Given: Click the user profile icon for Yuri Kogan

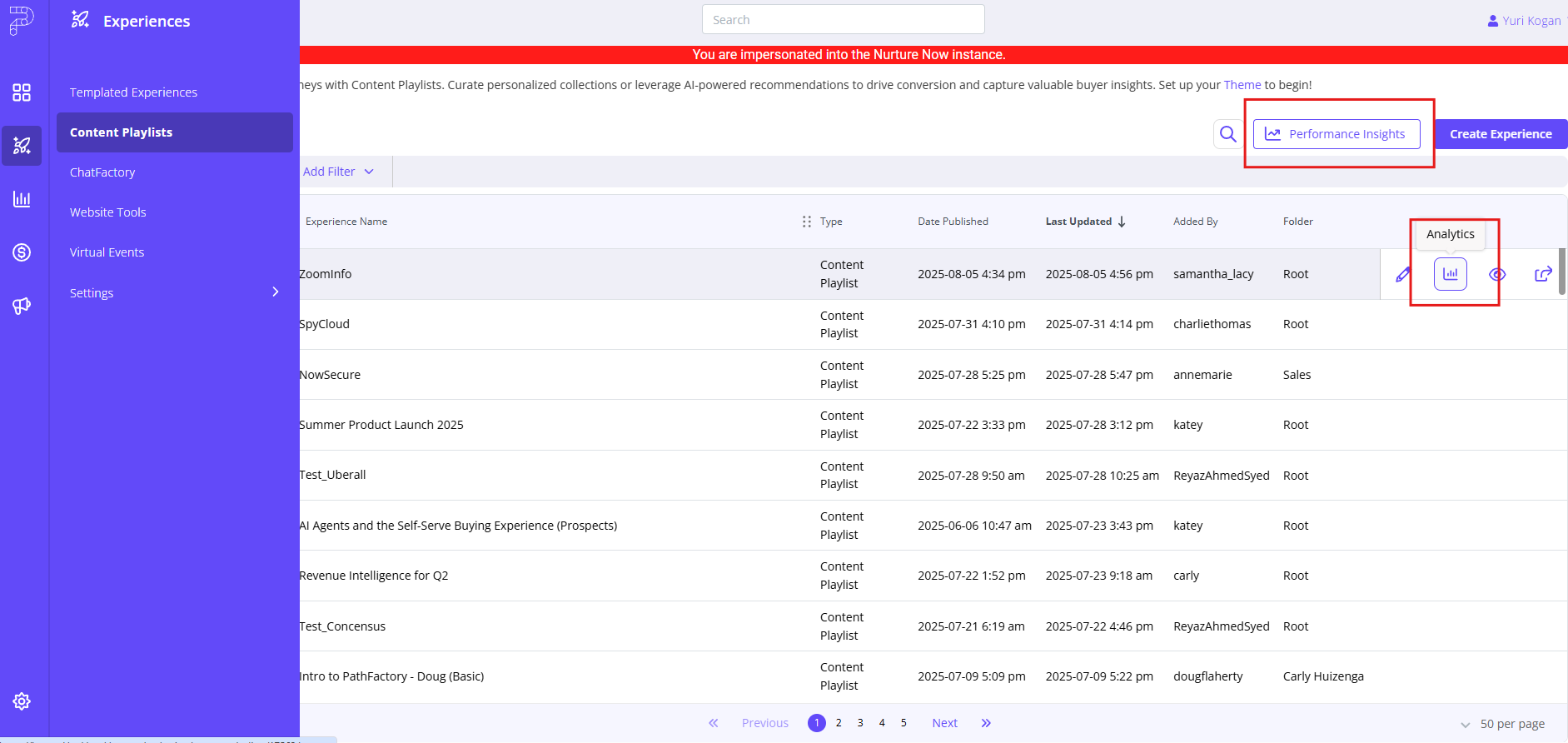Looking at the screenshot, I should pos(1492,21).
